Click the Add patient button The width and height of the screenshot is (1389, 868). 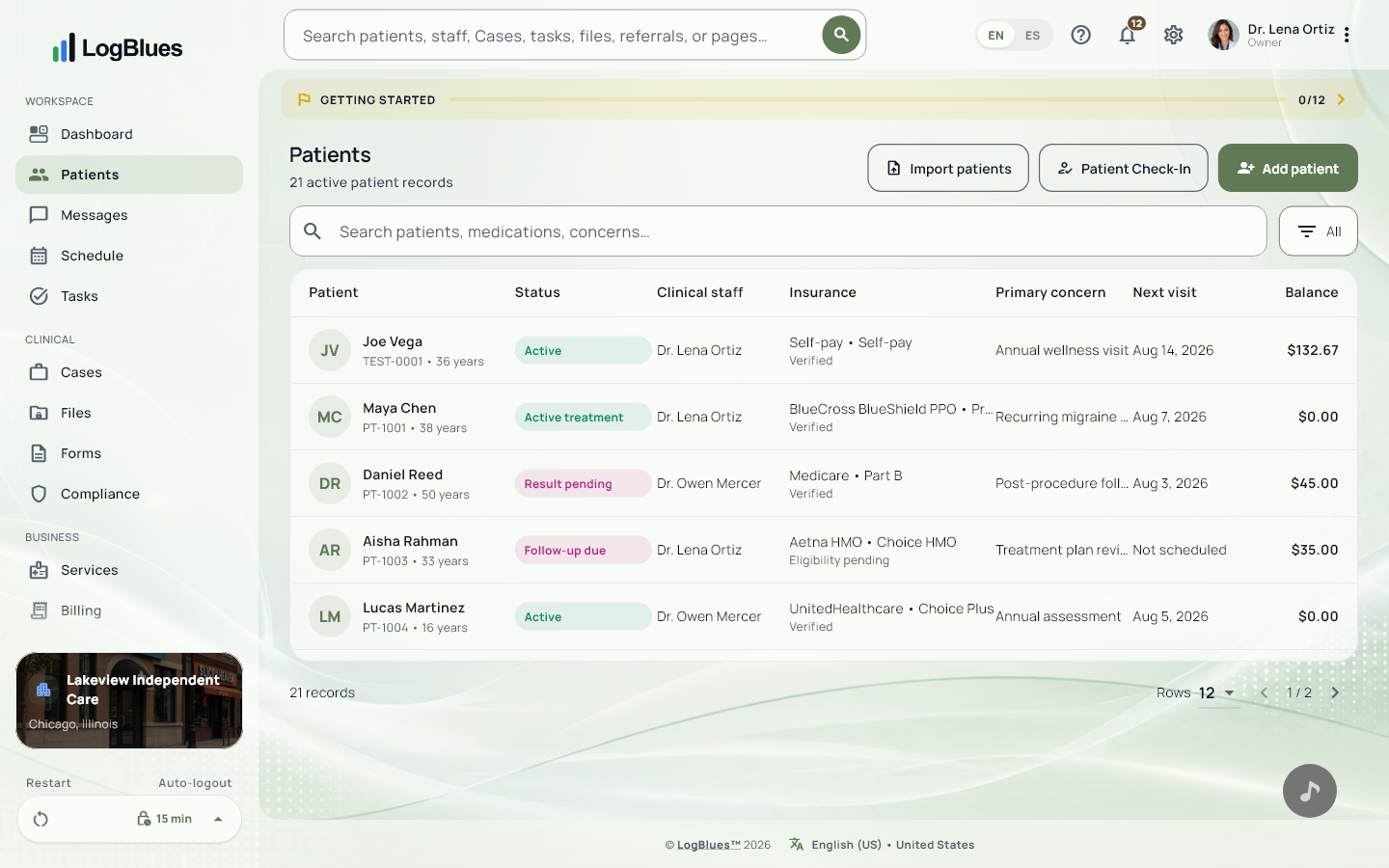[x=1288, y=168]
